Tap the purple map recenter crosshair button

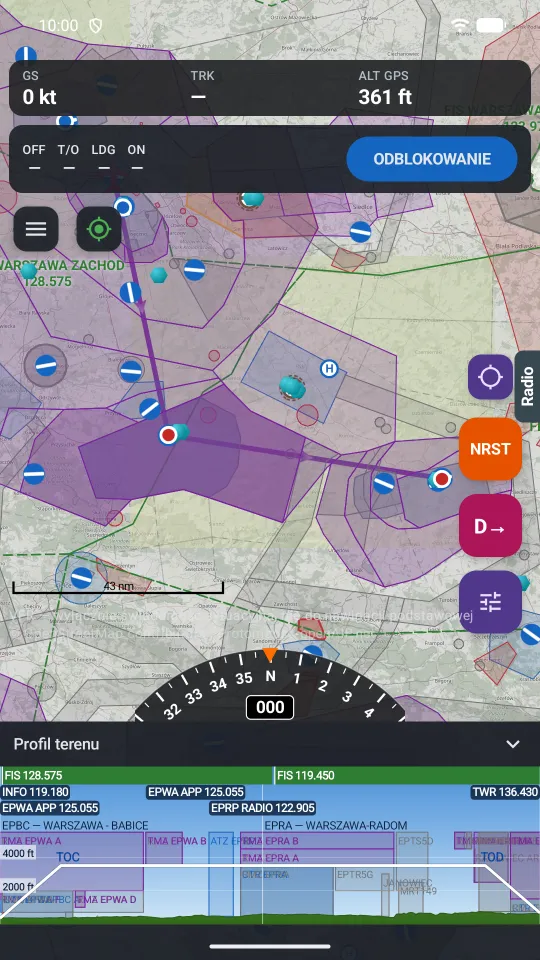(x=490, y=377)
